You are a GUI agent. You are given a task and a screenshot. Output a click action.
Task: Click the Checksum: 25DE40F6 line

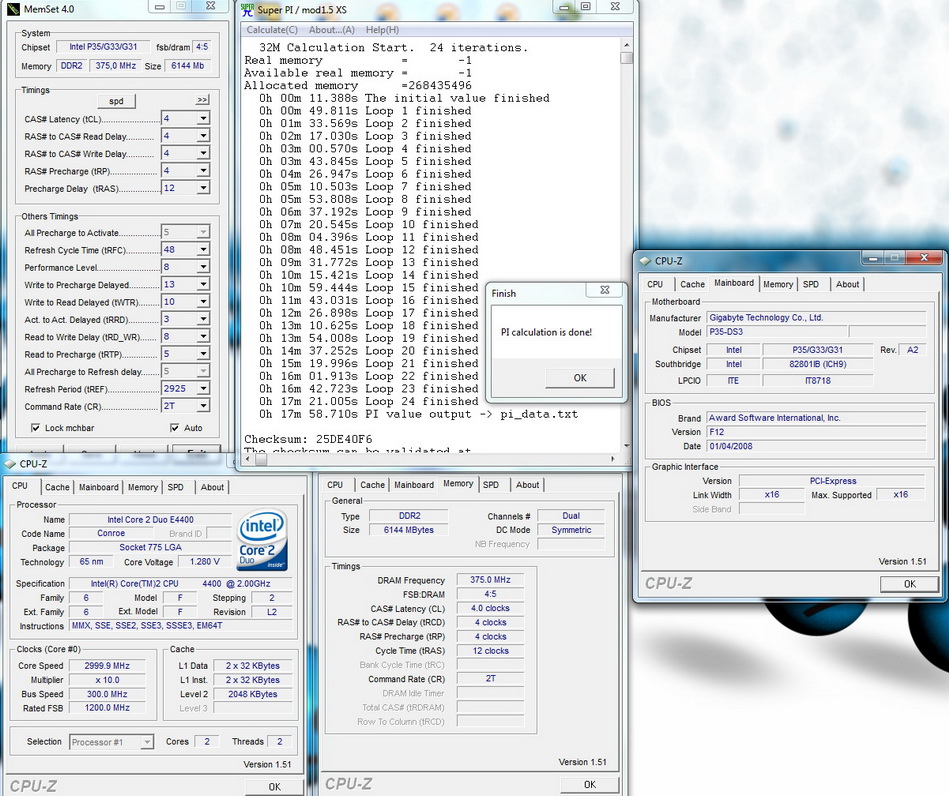308,439
